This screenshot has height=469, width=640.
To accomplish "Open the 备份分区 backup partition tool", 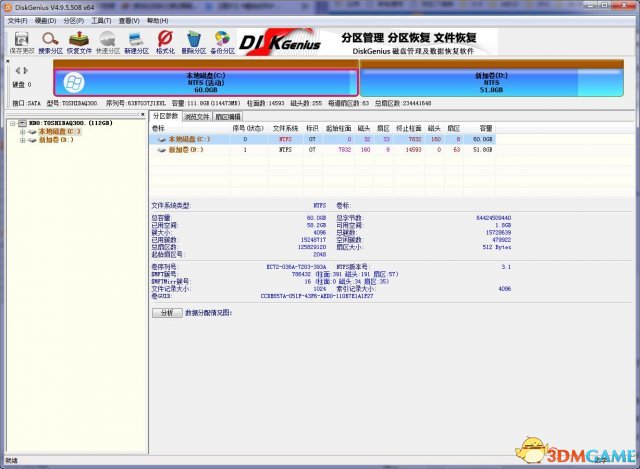I will [222, 43].
